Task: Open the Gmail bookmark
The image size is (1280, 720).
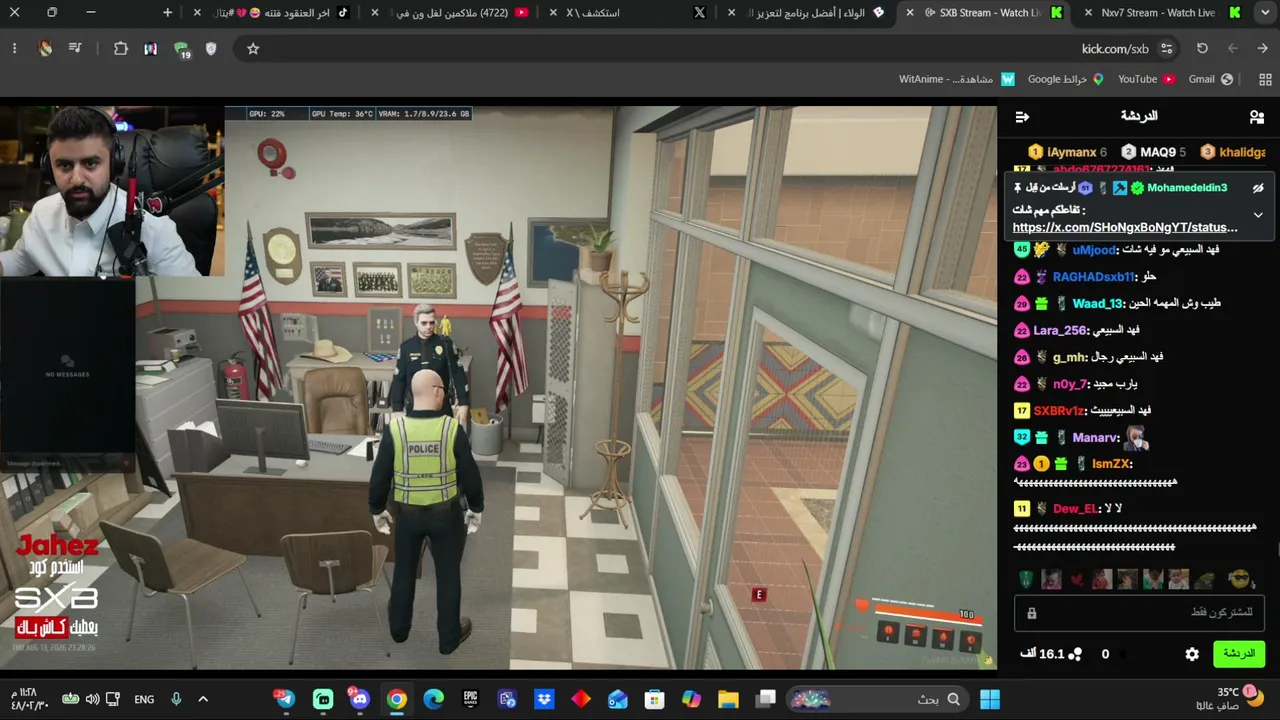Action: coord(1210,79)
